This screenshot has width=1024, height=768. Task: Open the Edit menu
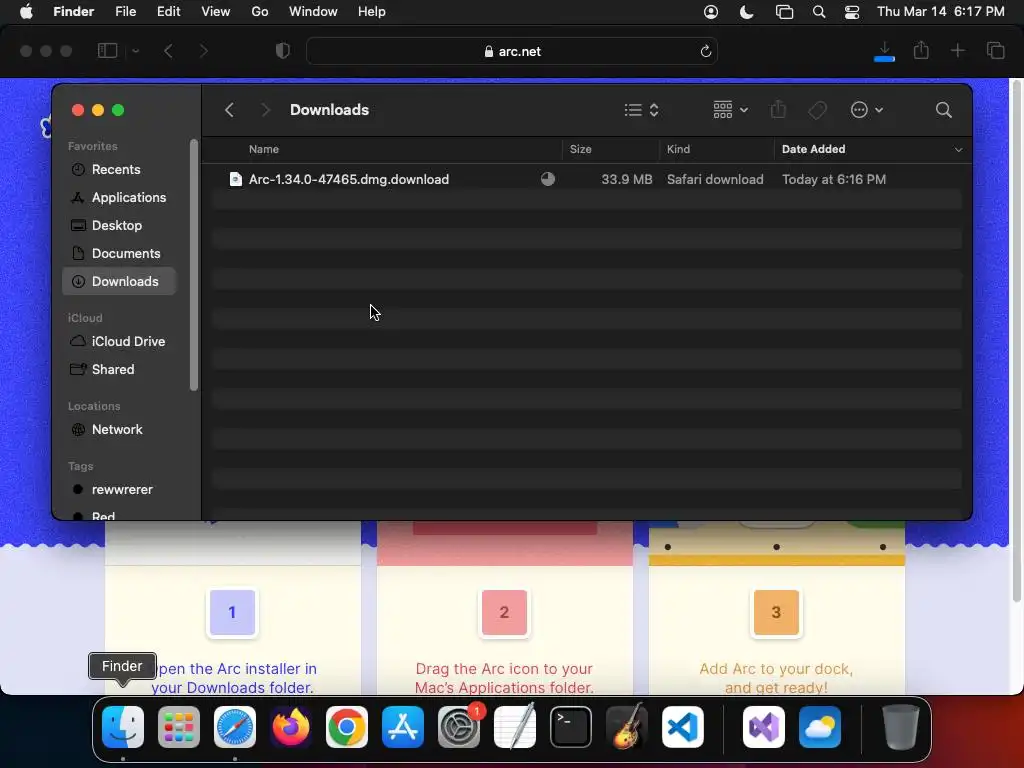click(168, 12)
